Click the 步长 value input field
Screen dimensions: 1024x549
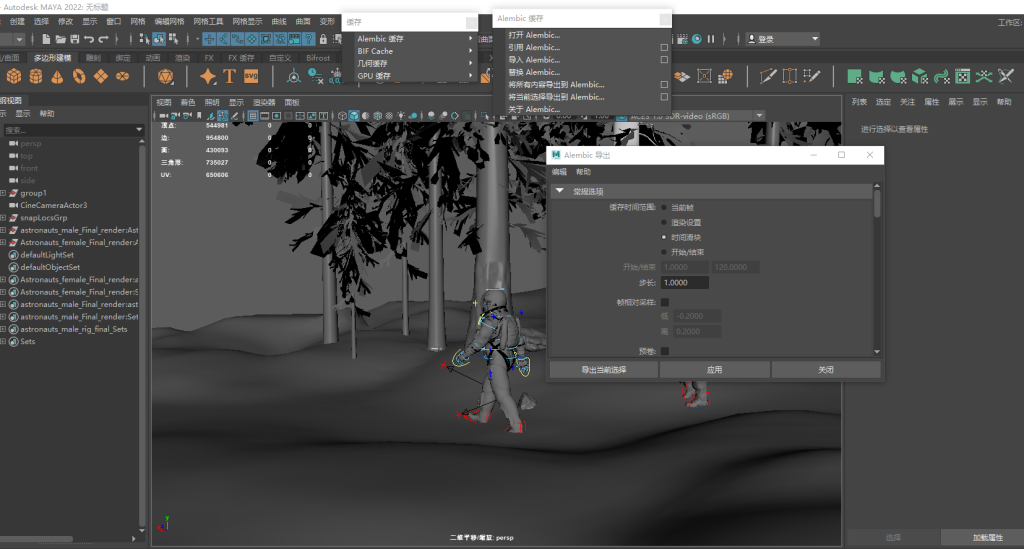click(684, 283)
